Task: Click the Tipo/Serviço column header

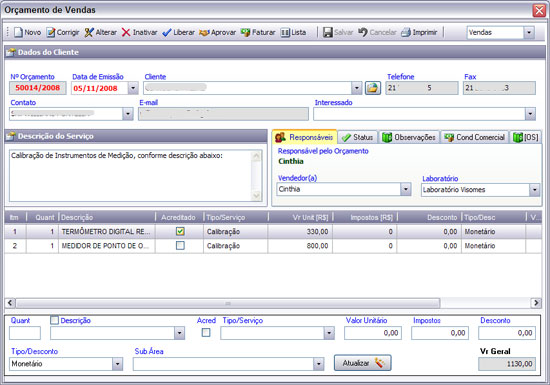Action: coord(236,217)
